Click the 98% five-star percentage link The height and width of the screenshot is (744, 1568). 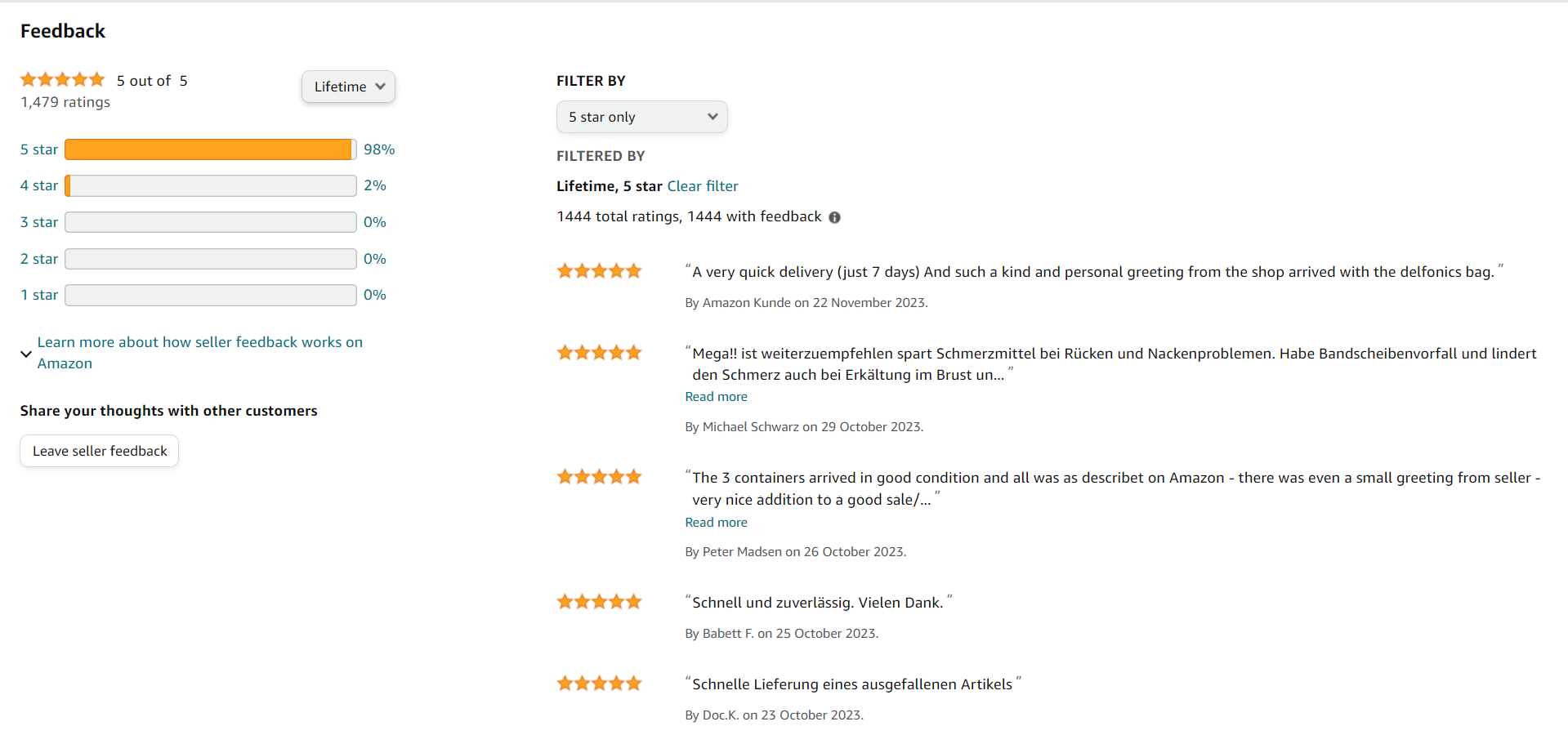[379, 149]
